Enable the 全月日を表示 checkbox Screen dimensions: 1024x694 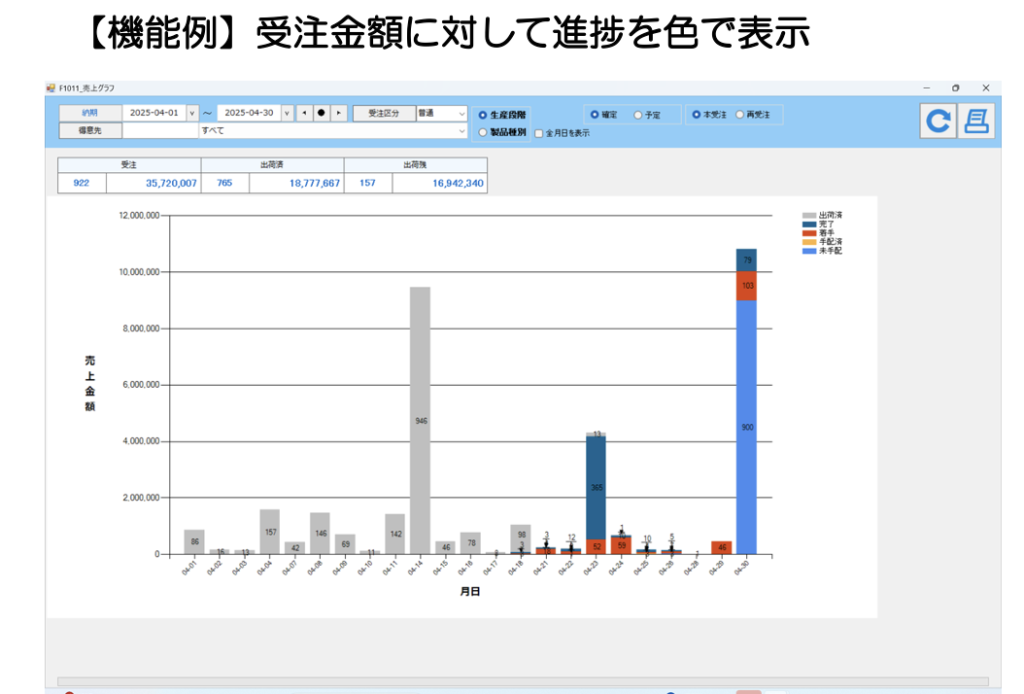(538, 132)
